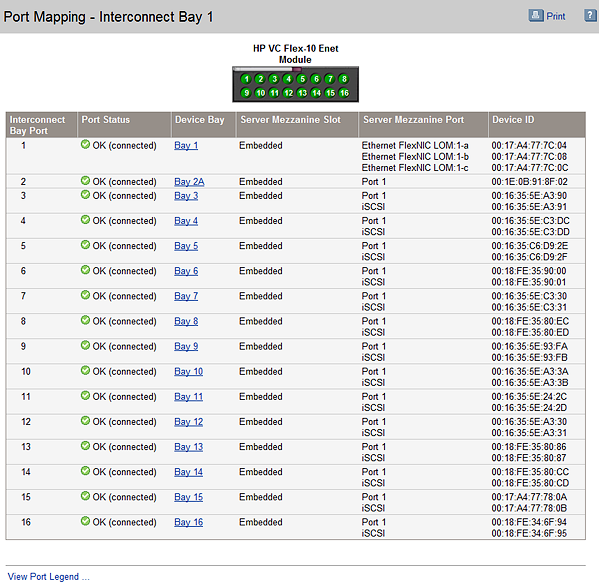Select Ethernet FlexNIC LOM:1-b entry

pos(415,157)
